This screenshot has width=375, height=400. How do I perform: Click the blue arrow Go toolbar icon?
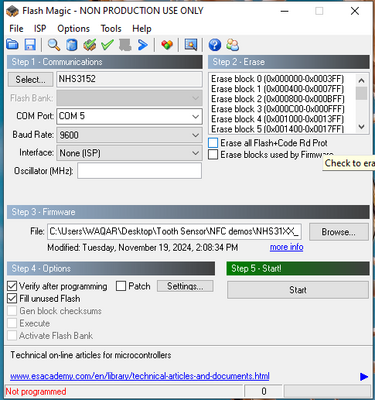143,45
